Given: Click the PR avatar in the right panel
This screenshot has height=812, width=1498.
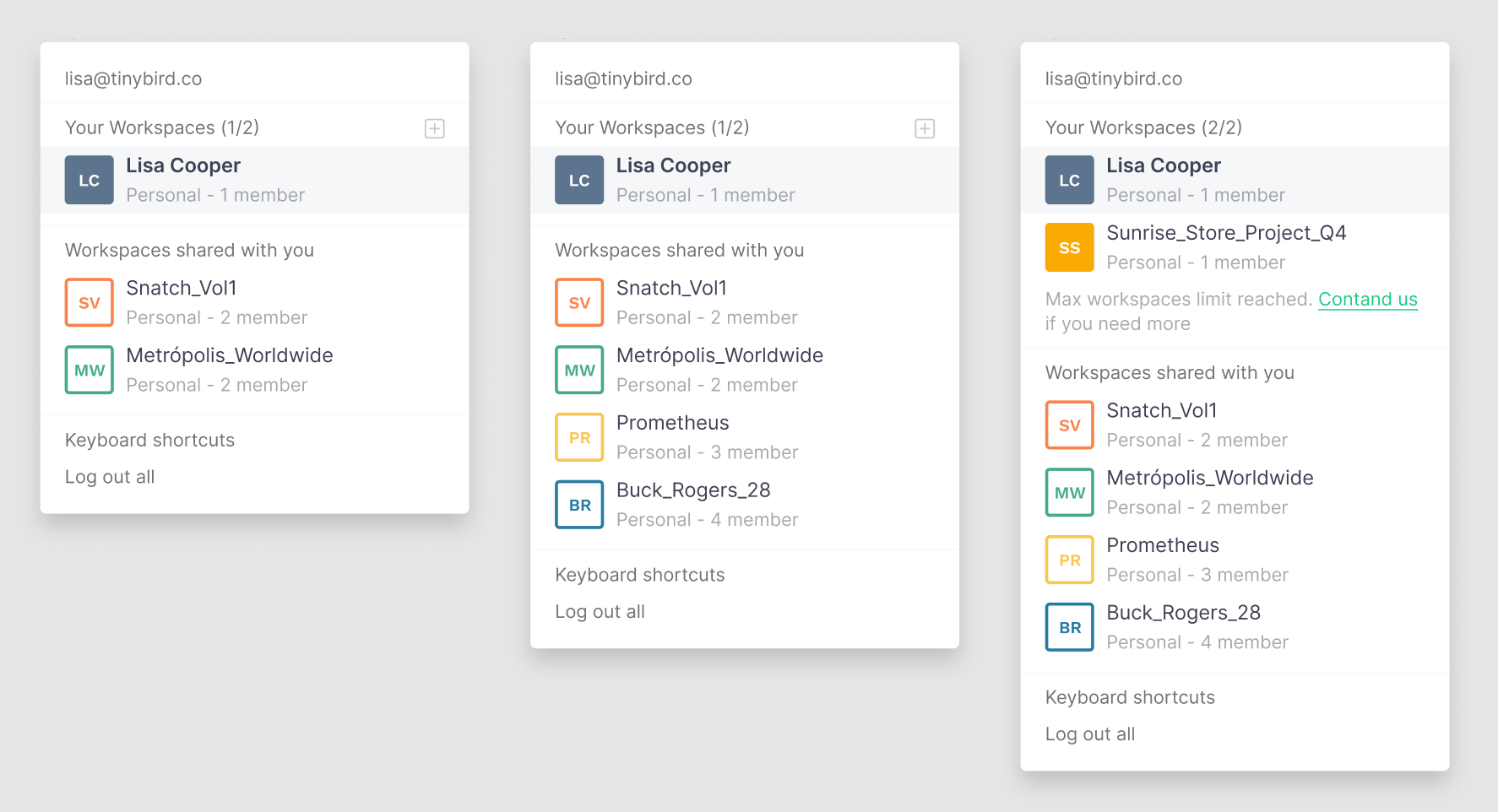Looking at the screenshot, I should click(x=1069, y=560).
